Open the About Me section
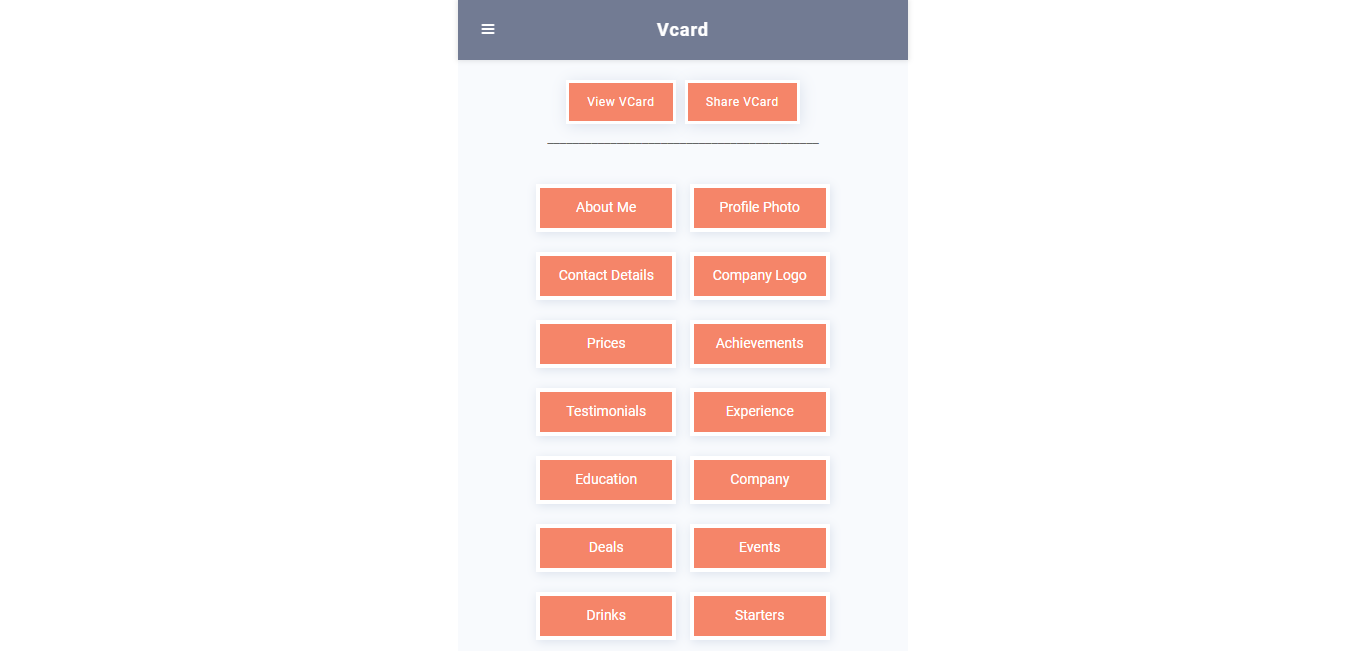The width and height of the screenshot is (1366, 651). point(606,208)
